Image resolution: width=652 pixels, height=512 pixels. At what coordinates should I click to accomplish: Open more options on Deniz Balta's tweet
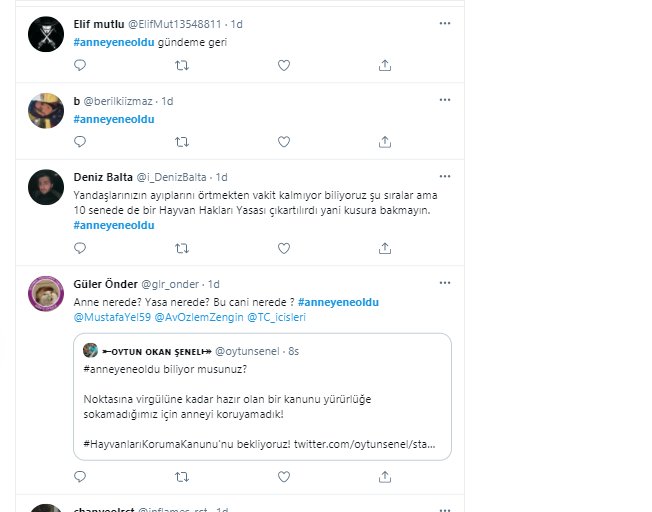point(445,176)
